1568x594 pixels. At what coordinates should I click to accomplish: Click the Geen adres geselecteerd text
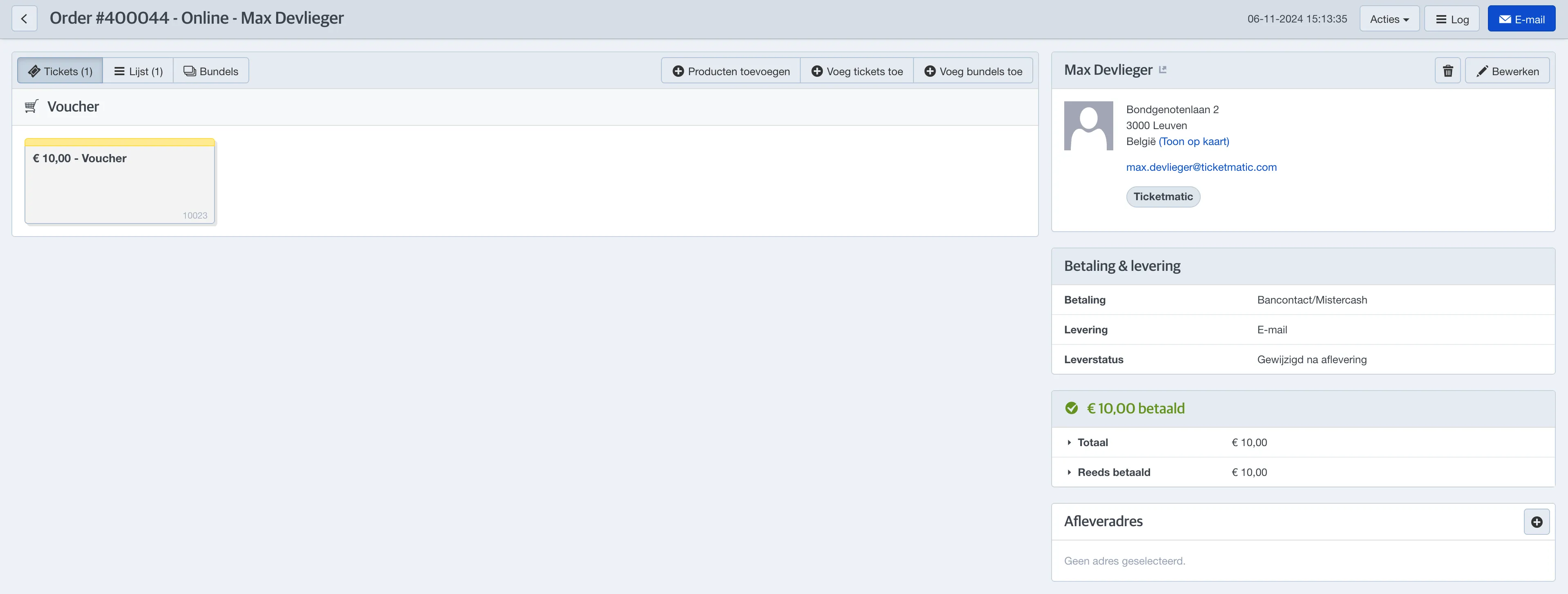[x=1124, y=561]
